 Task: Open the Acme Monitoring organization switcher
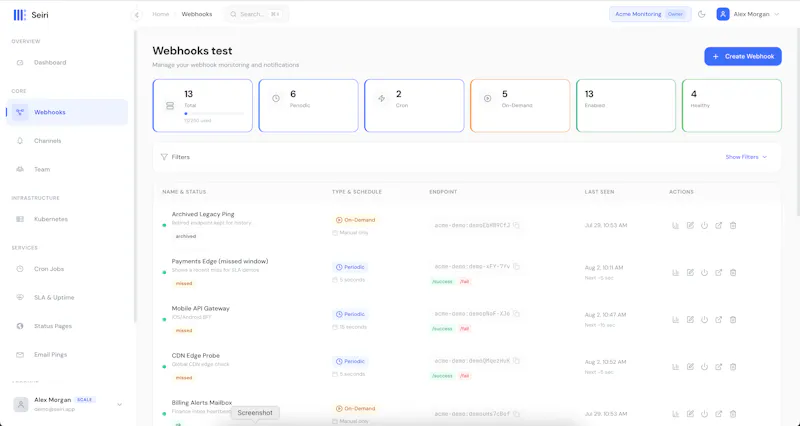coord(650,14)
